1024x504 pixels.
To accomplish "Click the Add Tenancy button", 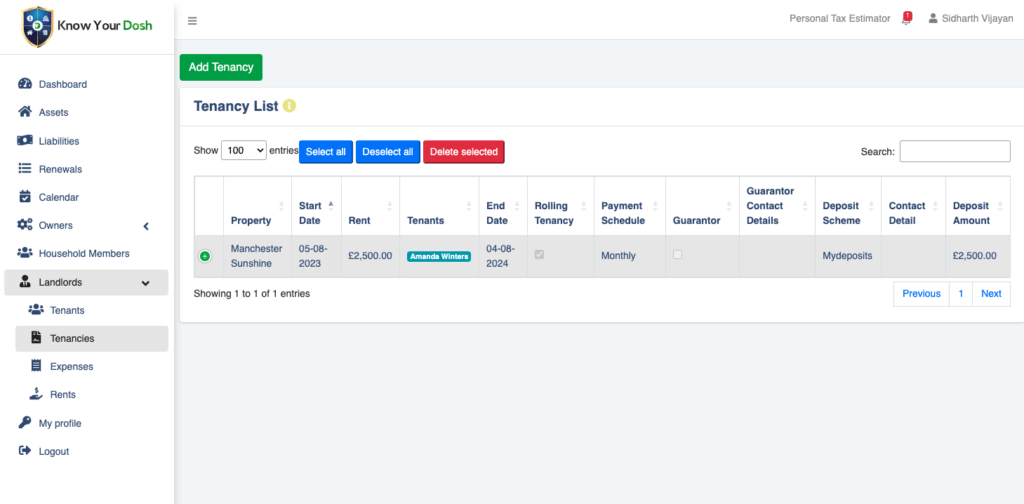I will 221,67.
